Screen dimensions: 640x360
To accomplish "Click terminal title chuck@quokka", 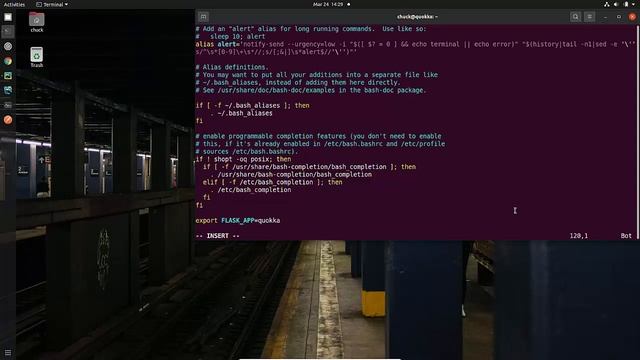I will pos(417,17).
